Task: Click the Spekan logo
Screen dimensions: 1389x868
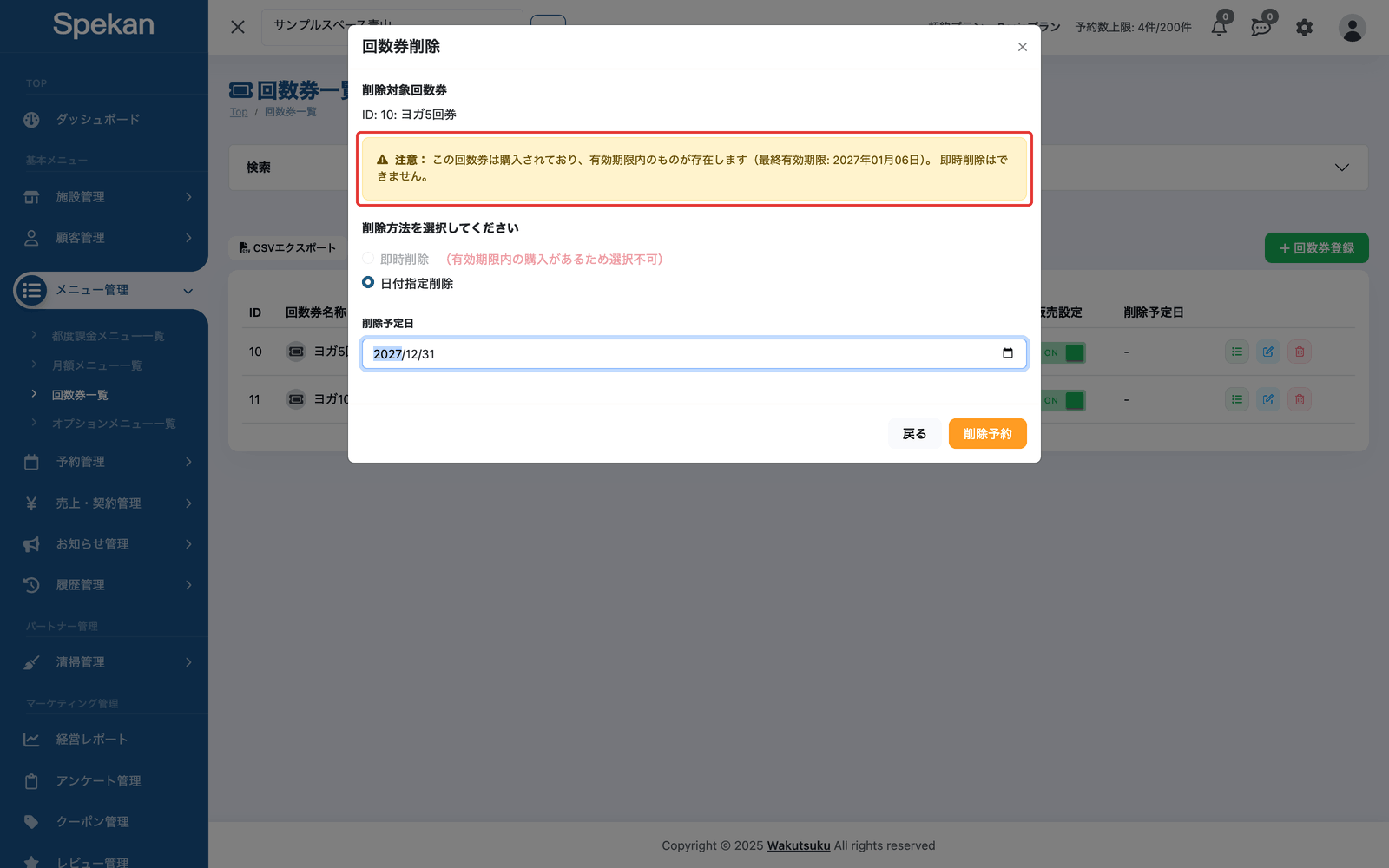Action: coord(103,24)
